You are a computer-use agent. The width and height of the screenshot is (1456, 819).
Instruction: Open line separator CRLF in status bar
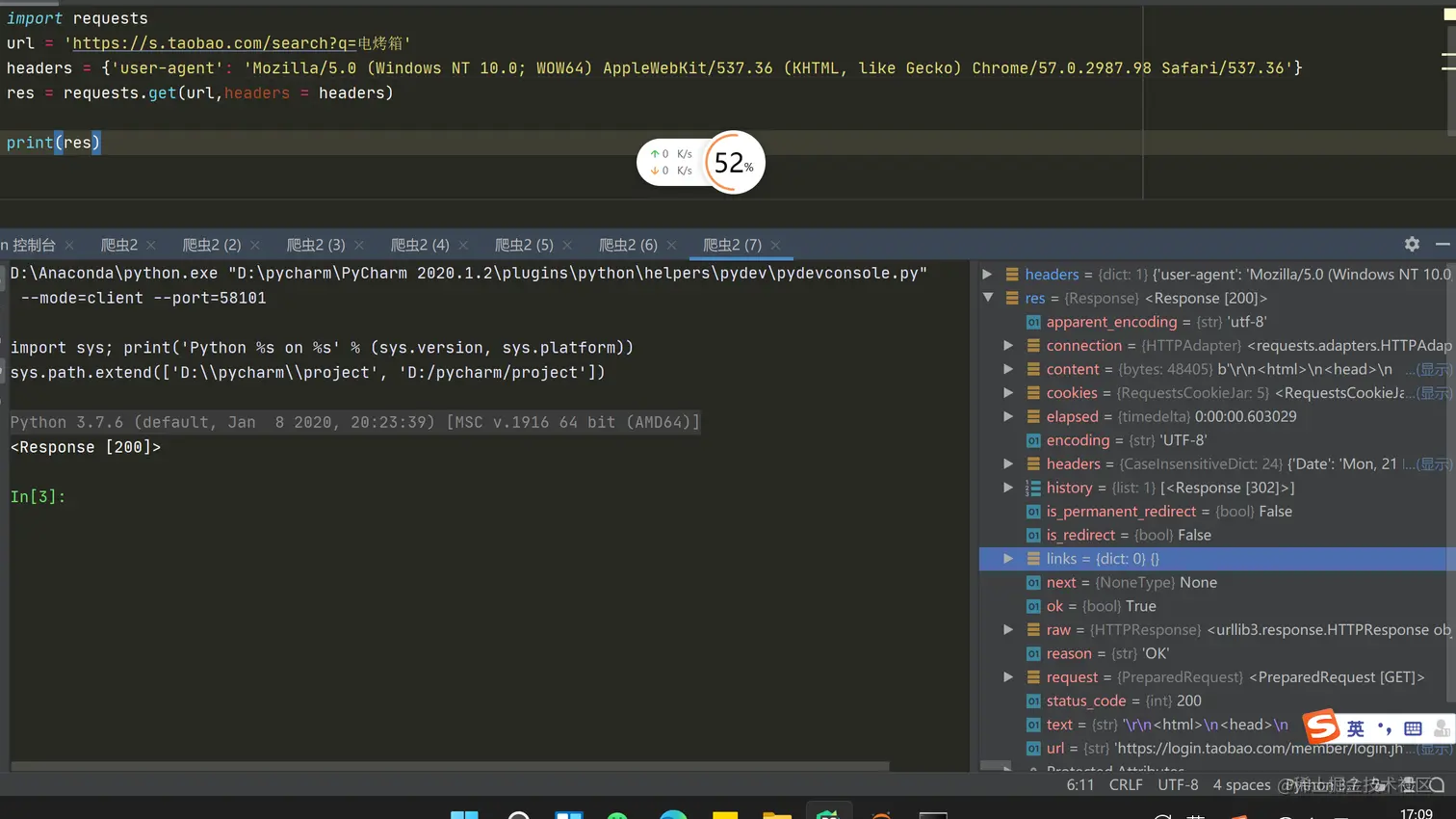pyautogui.click(x=1126, y=785)
